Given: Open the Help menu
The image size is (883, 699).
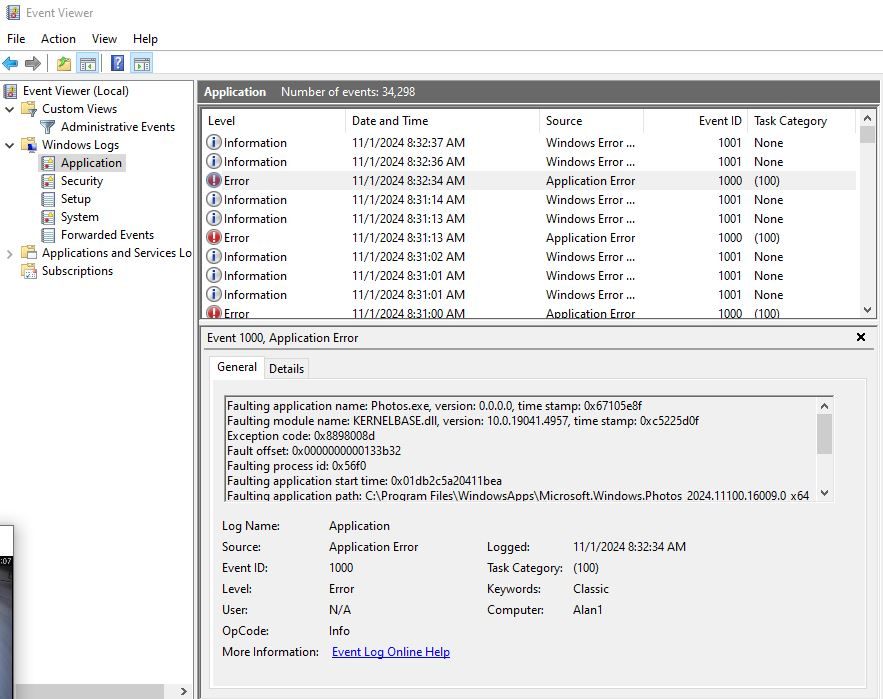Looking at the screenshot, I should [x=145, y=39].
